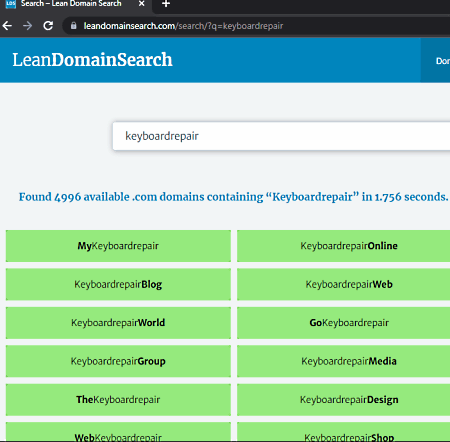Image resolution: width=450 pixels, height=442 pixels.
Task: Reload the page with the refresh icon
Action: tap(48, 26)
